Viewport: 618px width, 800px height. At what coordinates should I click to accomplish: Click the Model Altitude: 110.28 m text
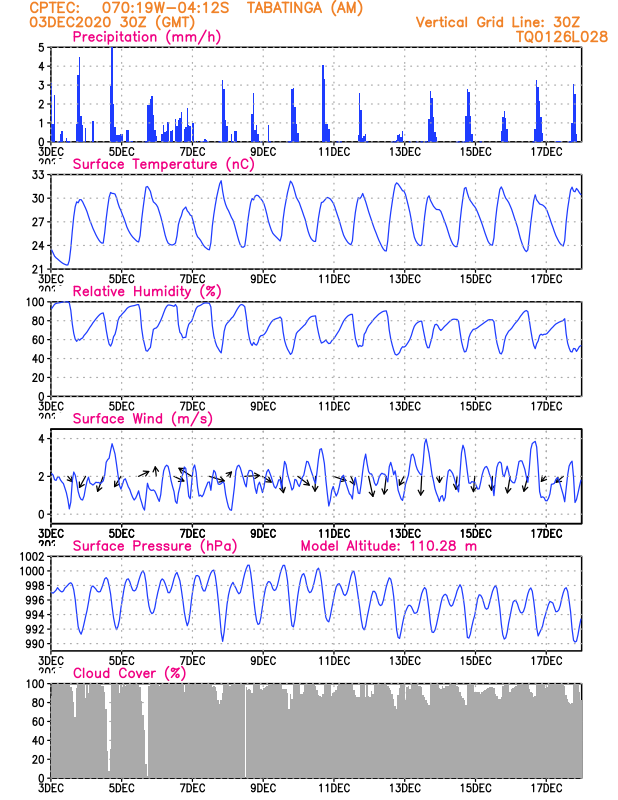click(x=389, y=546)
